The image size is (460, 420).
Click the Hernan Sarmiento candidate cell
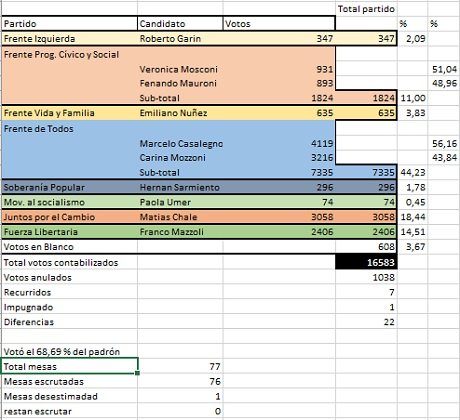(x=180, y=187)
